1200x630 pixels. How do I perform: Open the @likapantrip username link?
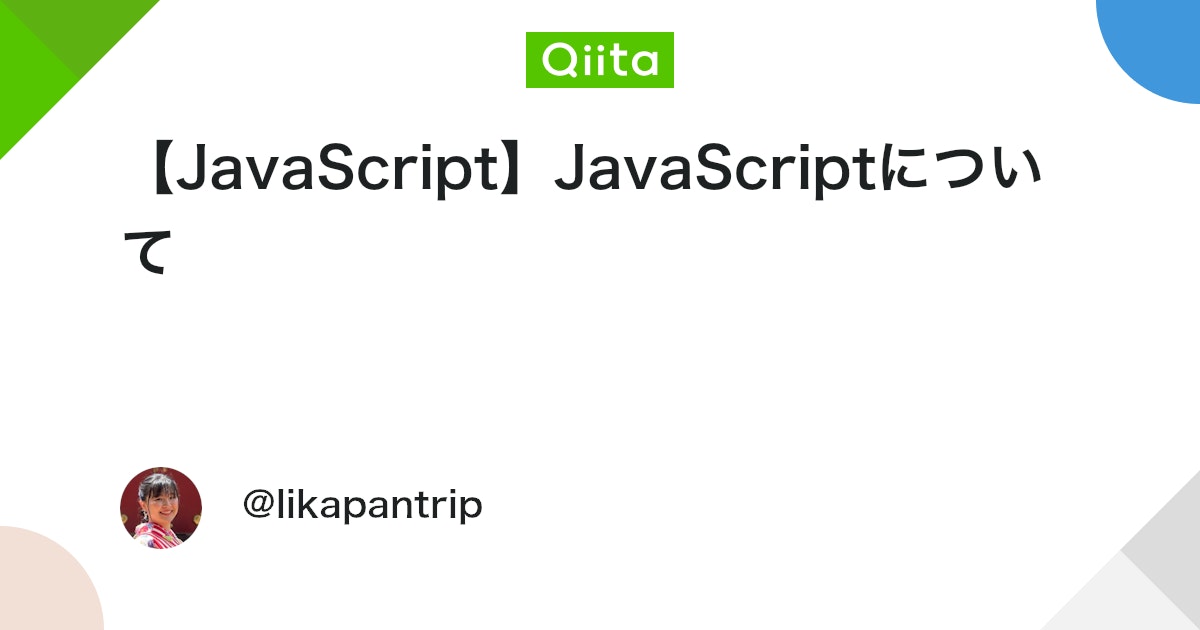click(x=363, y=506)
